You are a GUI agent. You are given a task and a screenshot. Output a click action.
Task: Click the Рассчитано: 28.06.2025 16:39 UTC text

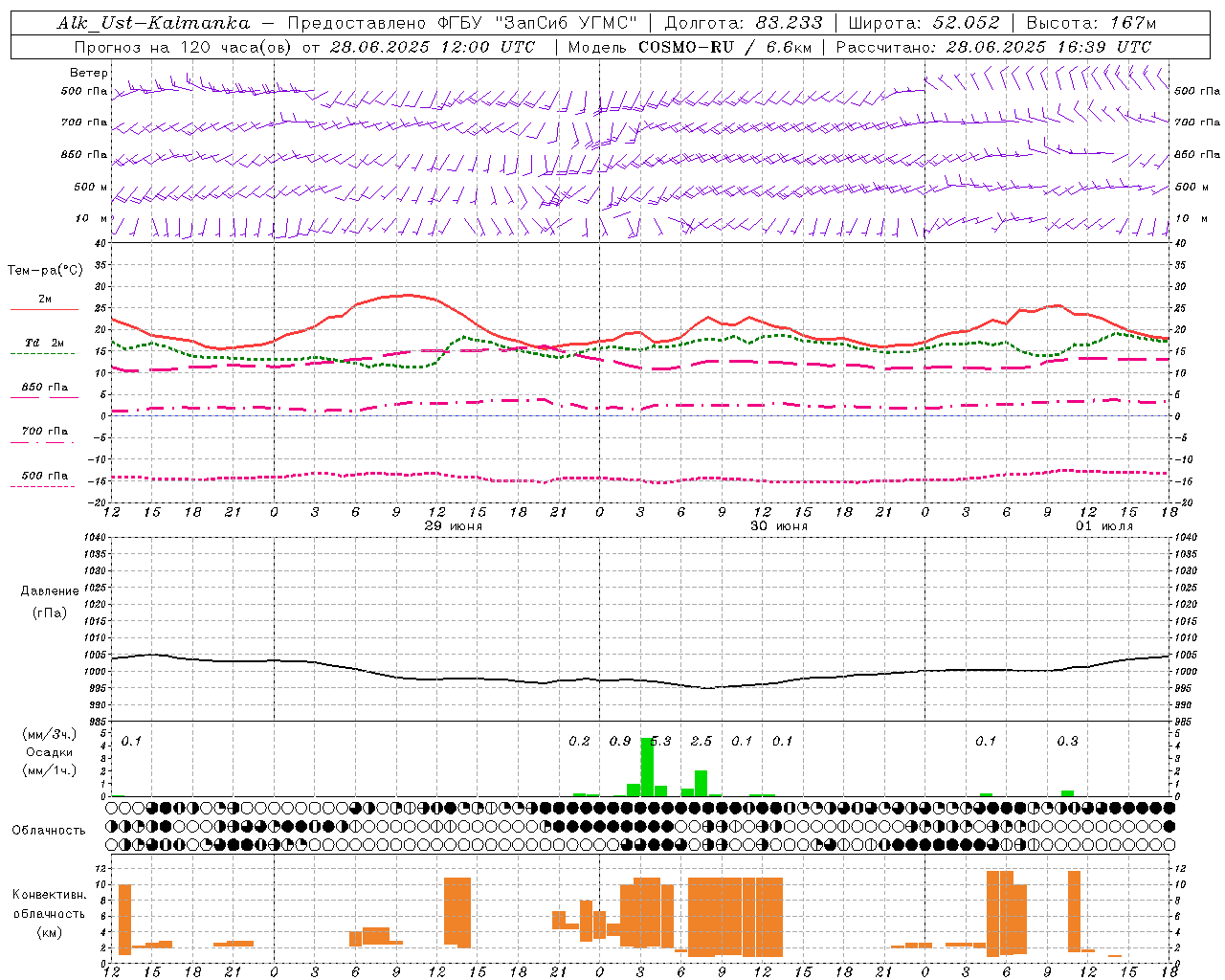[x=993, y=47]
